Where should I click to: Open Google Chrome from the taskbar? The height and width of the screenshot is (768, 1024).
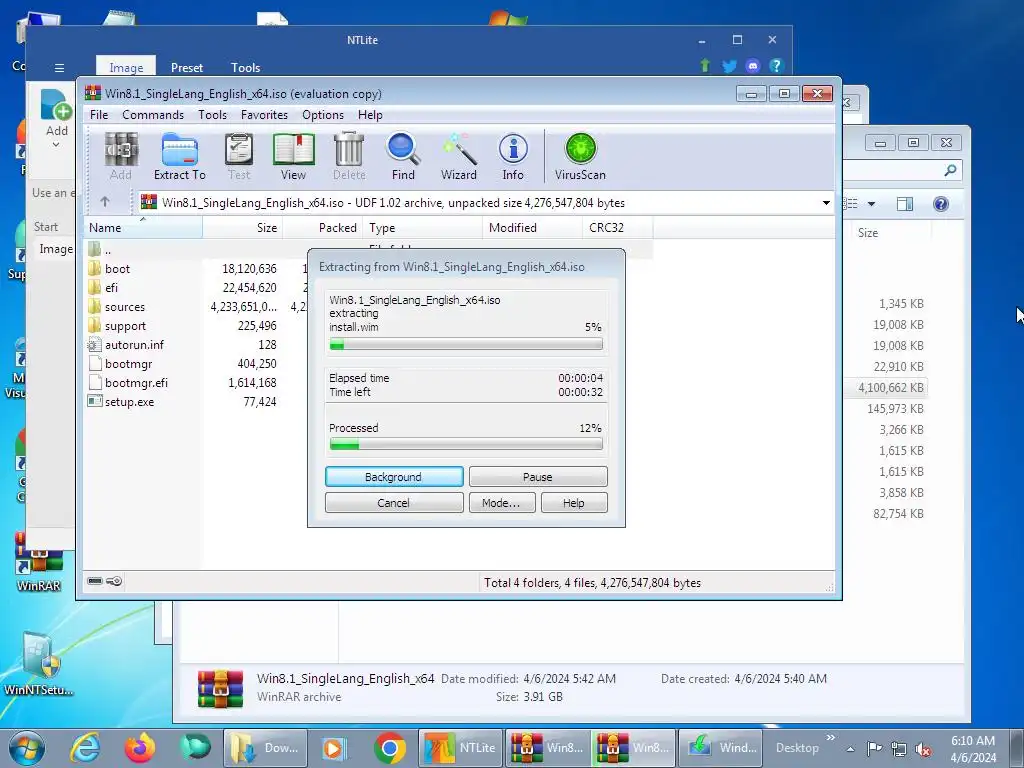390,748
